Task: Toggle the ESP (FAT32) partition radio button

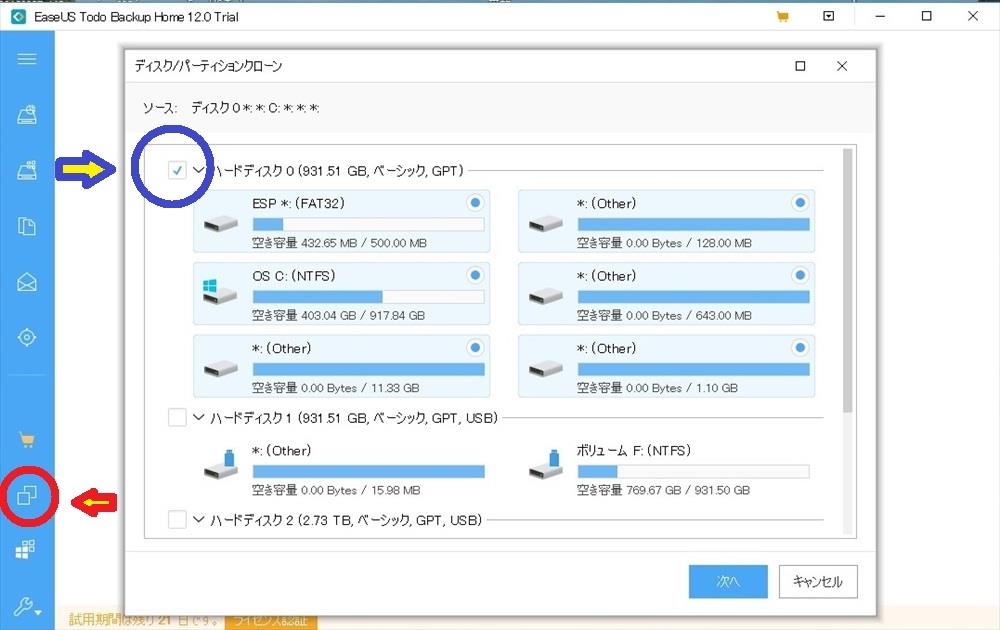Action: click(475, 203)
